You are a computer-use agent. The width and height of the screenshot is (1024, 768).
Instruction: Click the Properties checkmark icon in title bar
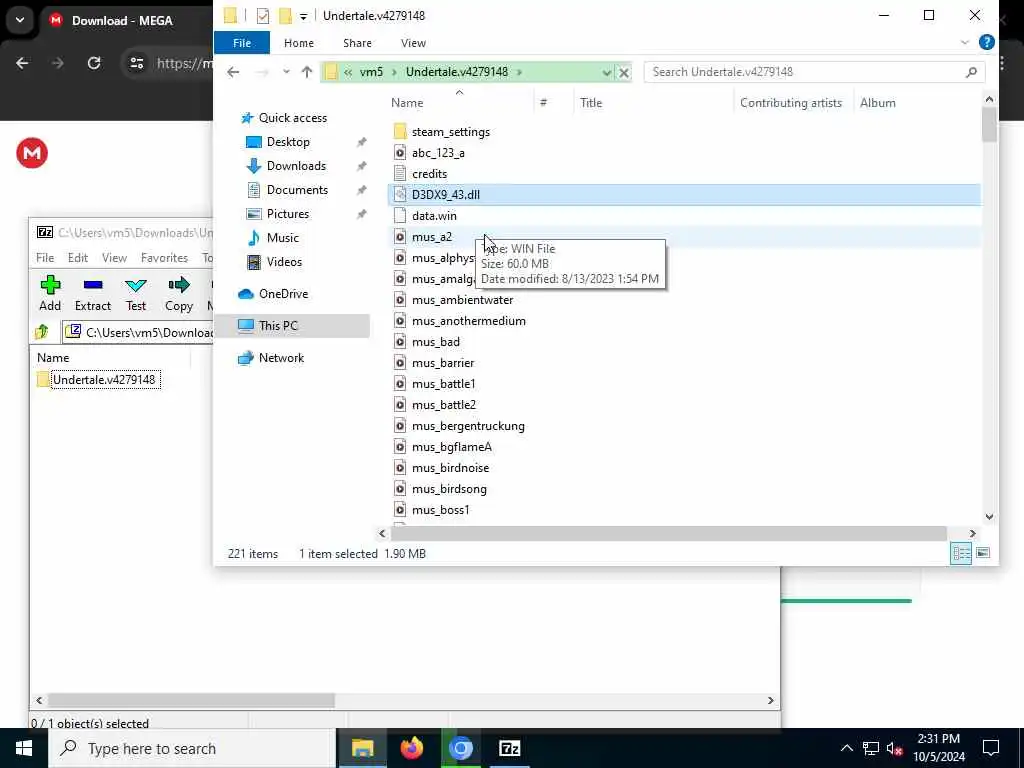coord(263,16)
